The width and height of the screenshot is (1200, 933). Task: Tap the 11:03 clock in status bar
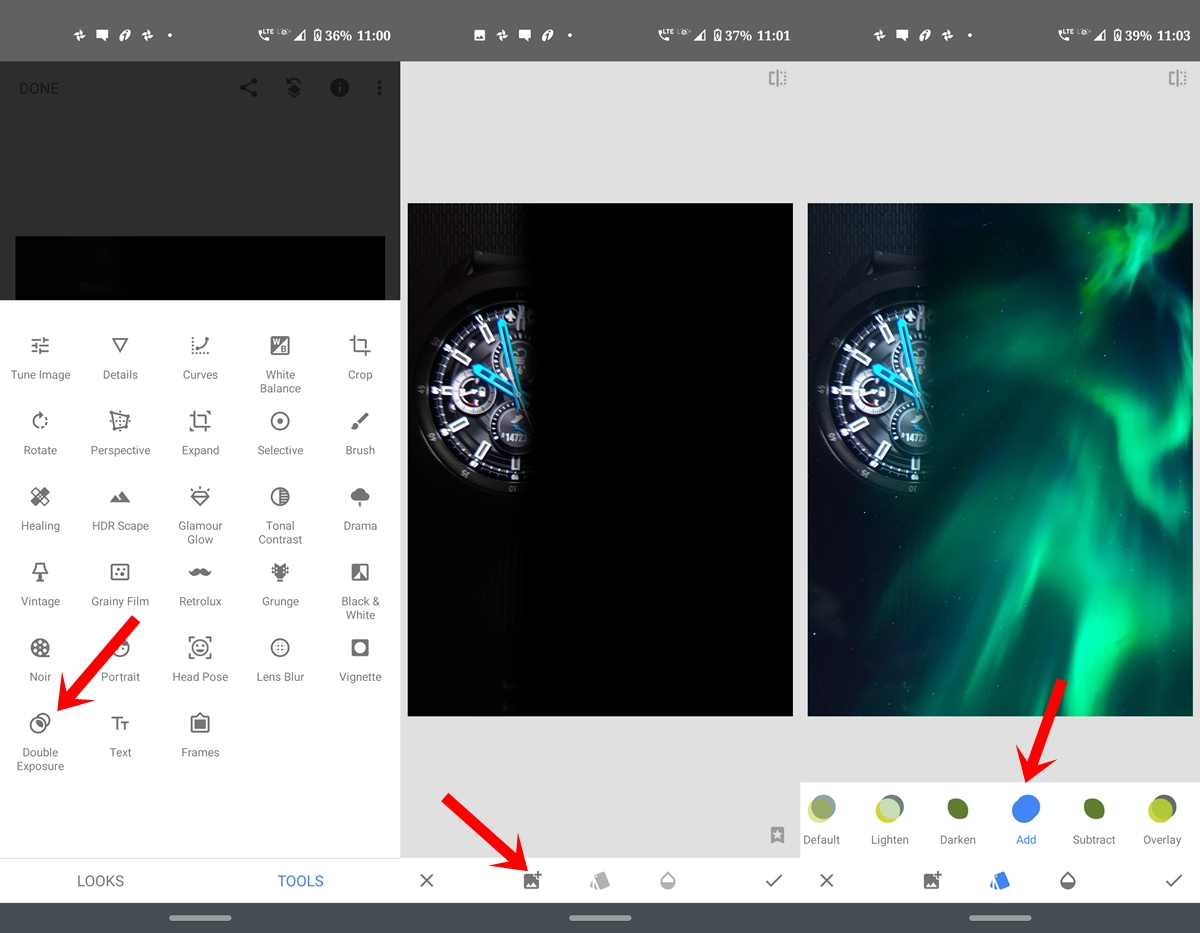(1173, 35)
